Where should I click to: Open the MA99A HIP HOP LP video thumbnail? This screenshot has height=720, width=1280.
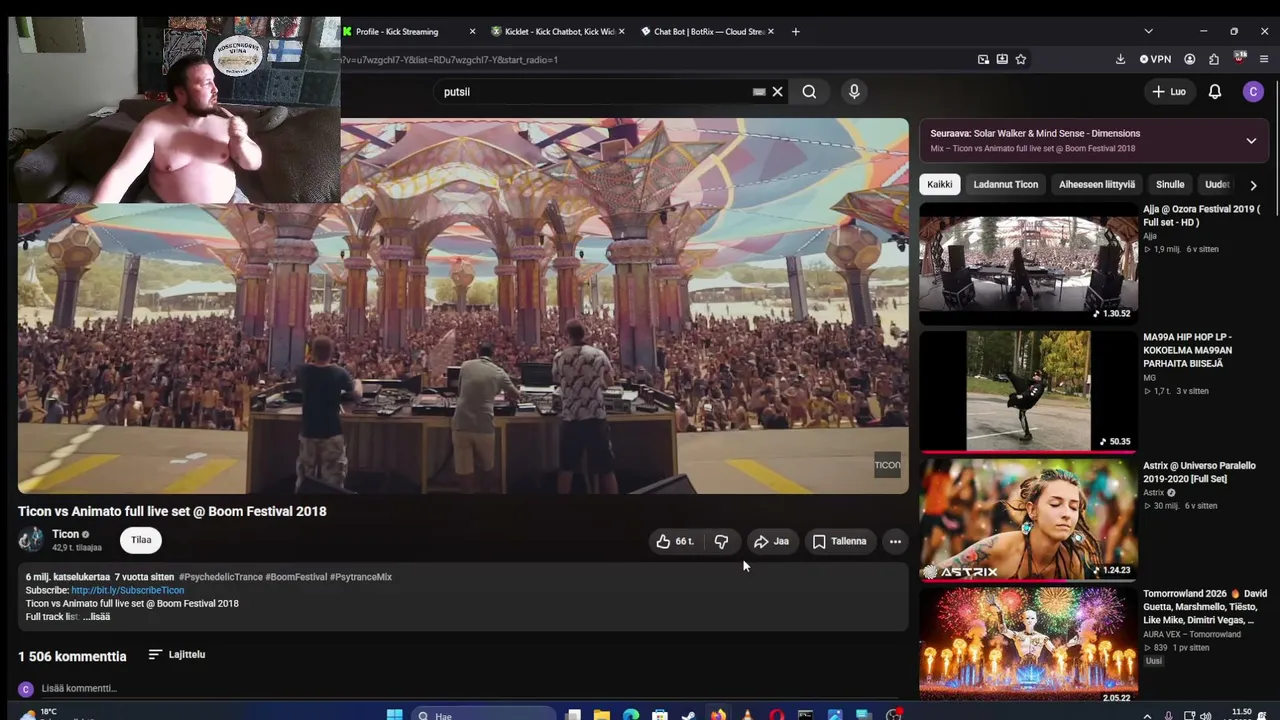pos(1028,392)
